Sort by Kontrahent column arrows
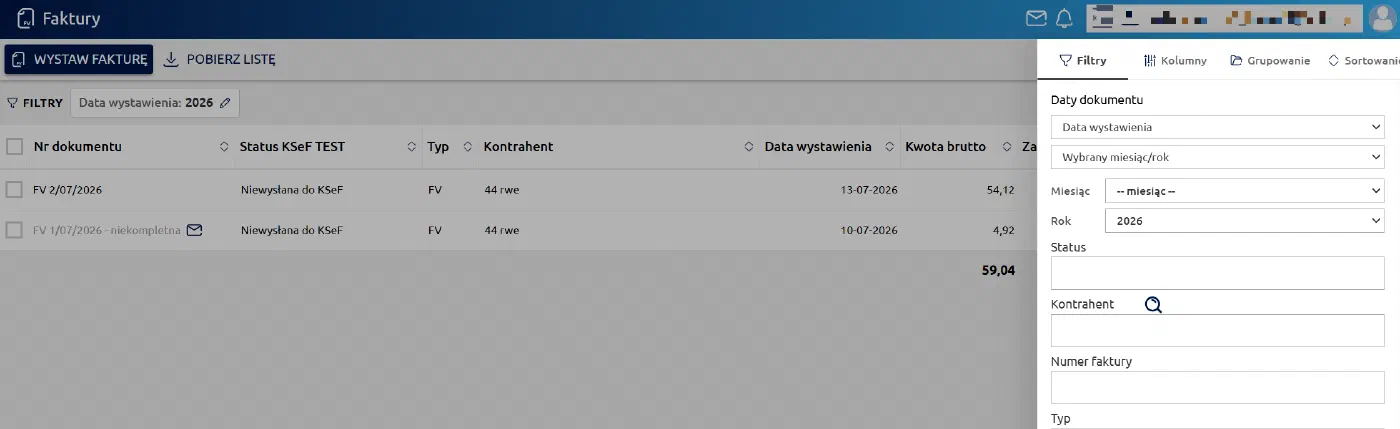 (x=749, y=147)
